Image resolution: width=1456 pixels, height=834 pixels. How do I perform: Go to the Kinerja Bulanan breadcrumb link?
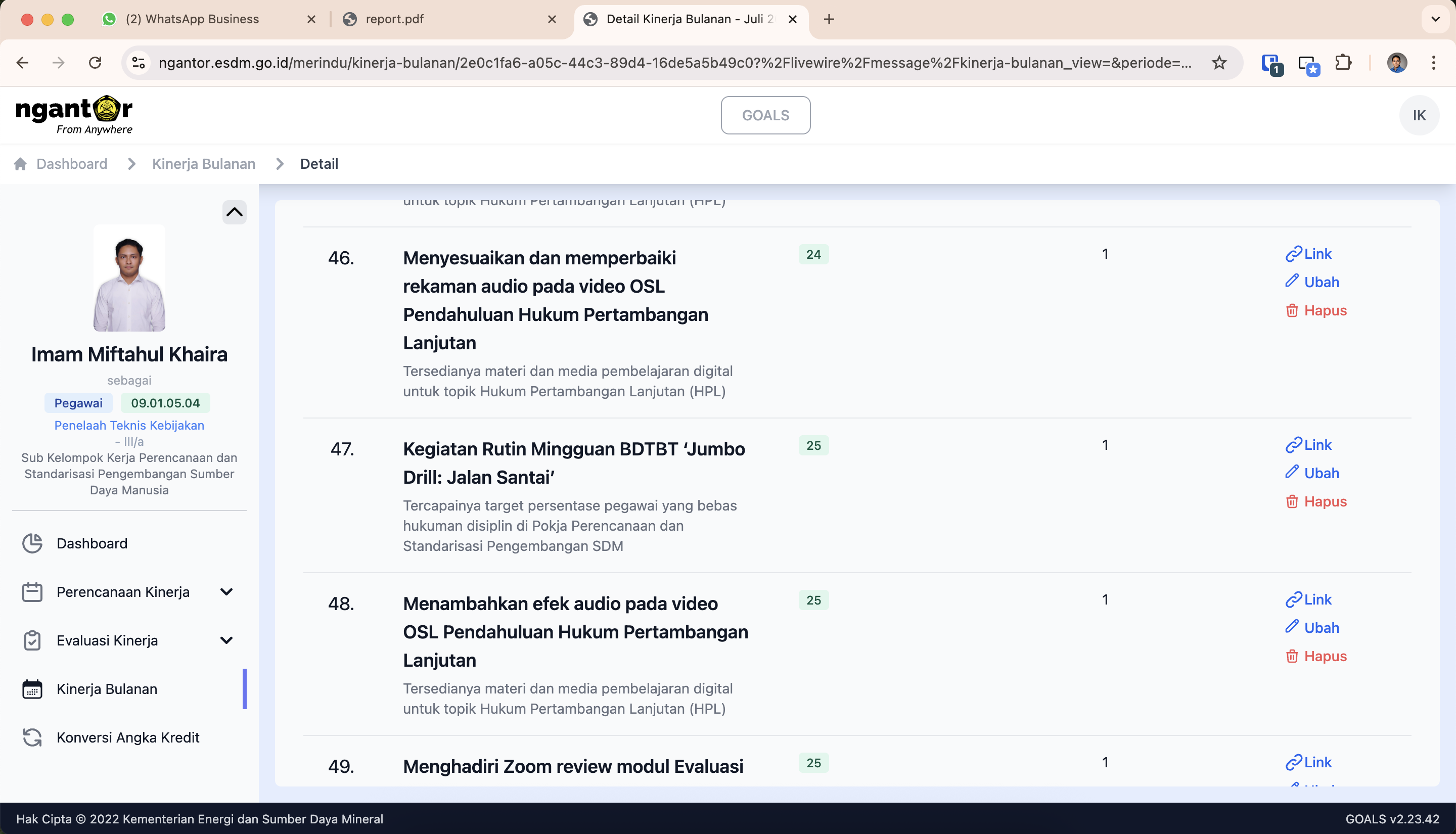[203, 164]
